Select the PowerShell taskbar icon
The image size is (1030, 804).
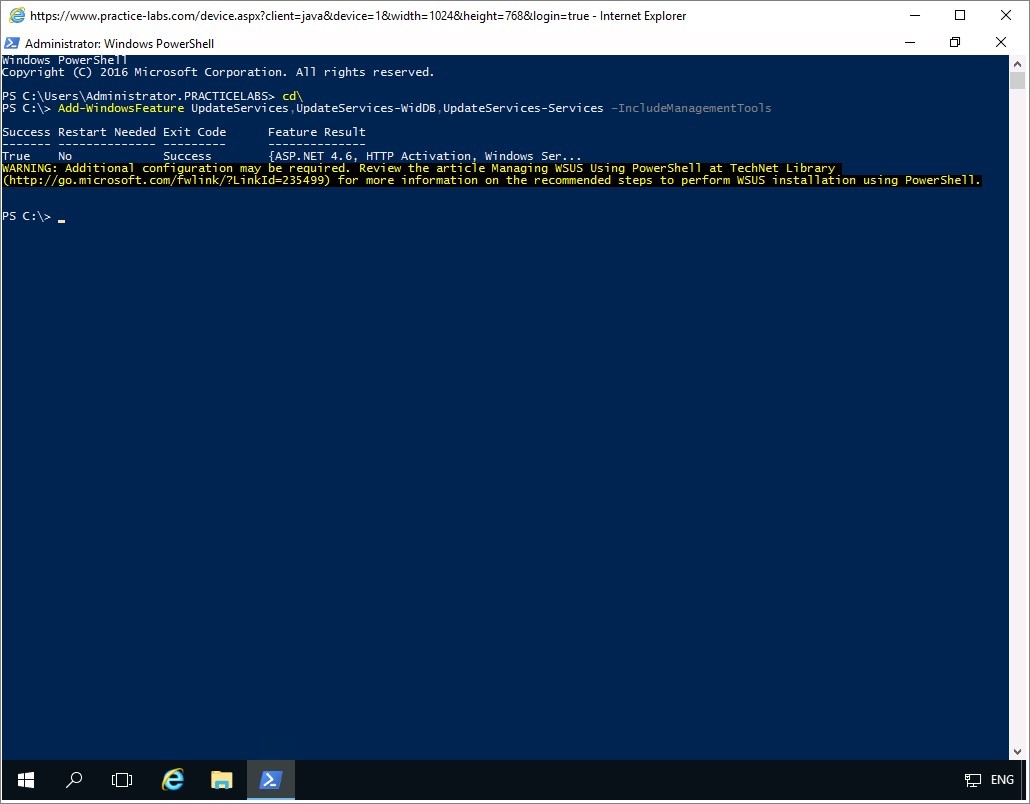[270, 780]
